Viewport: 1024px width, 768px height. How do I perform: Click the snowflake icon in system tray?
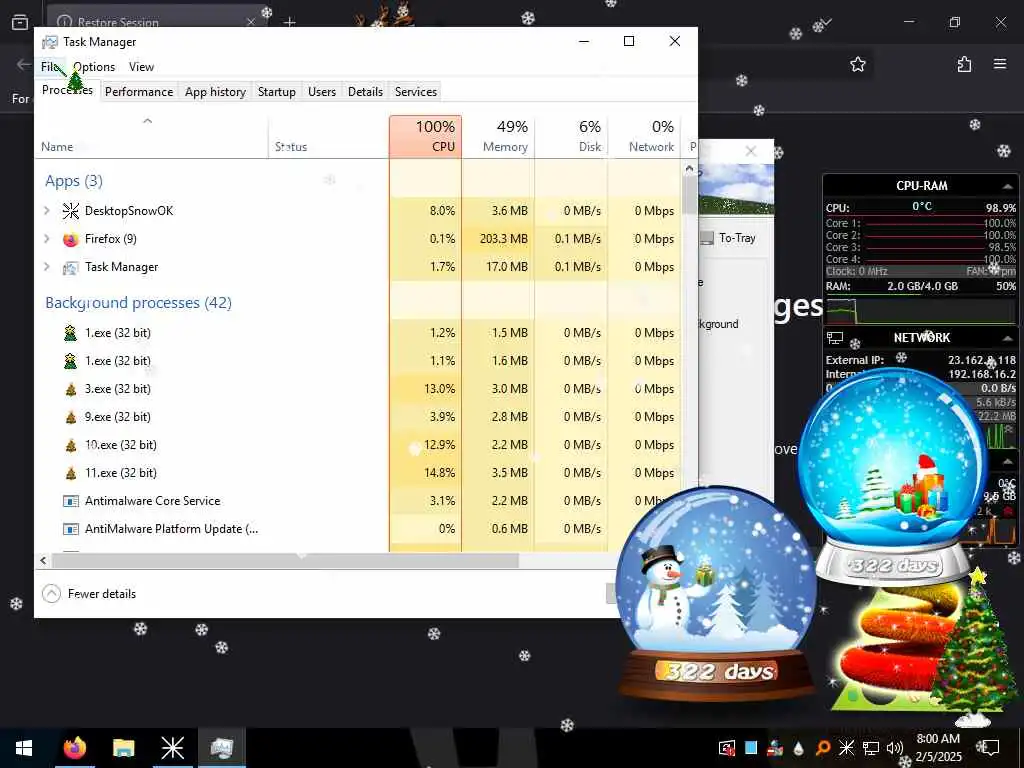(846, 748)
